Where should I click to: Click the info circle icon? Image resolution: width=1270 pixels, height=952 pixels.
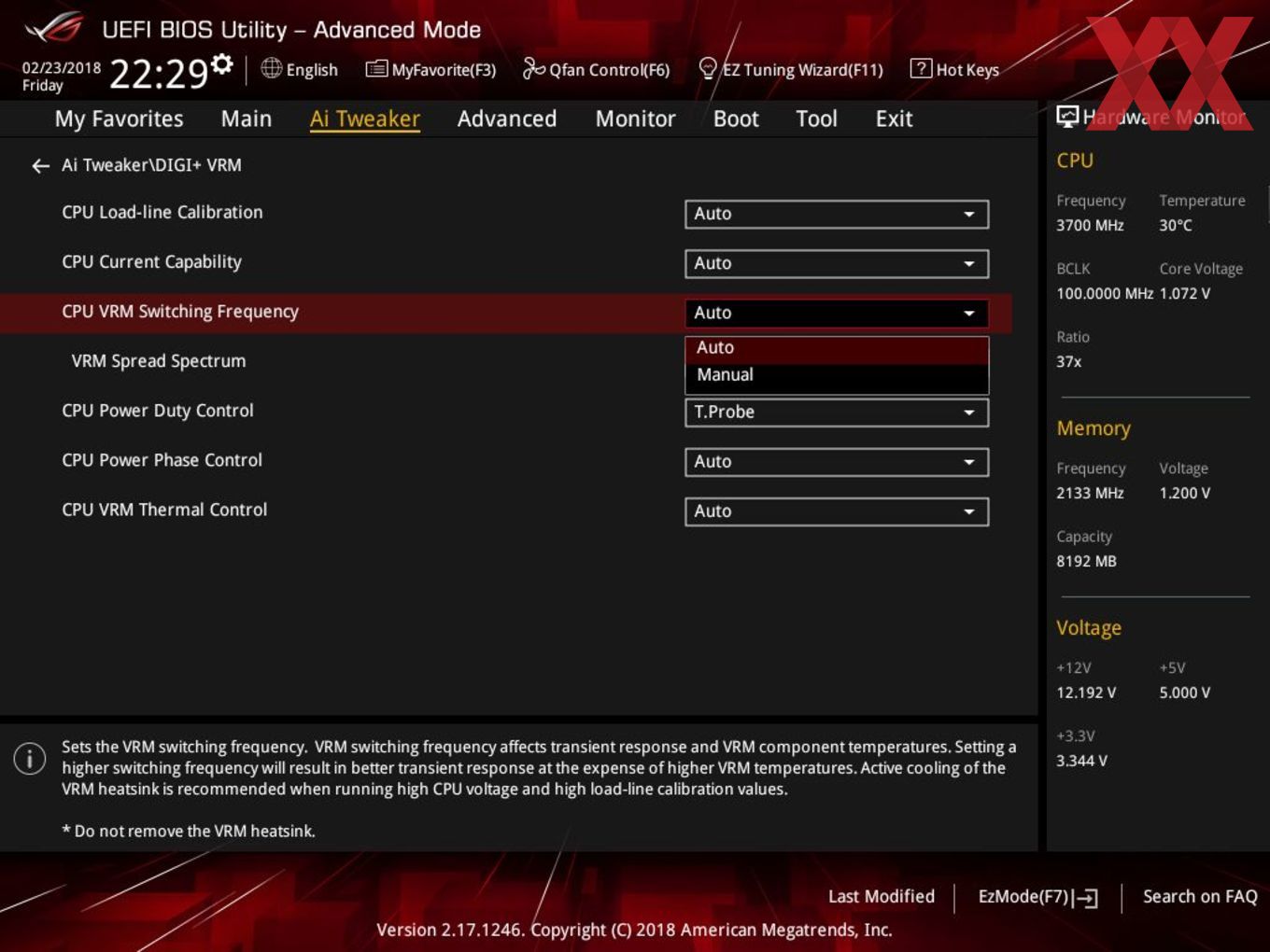[x=30, y=758]
